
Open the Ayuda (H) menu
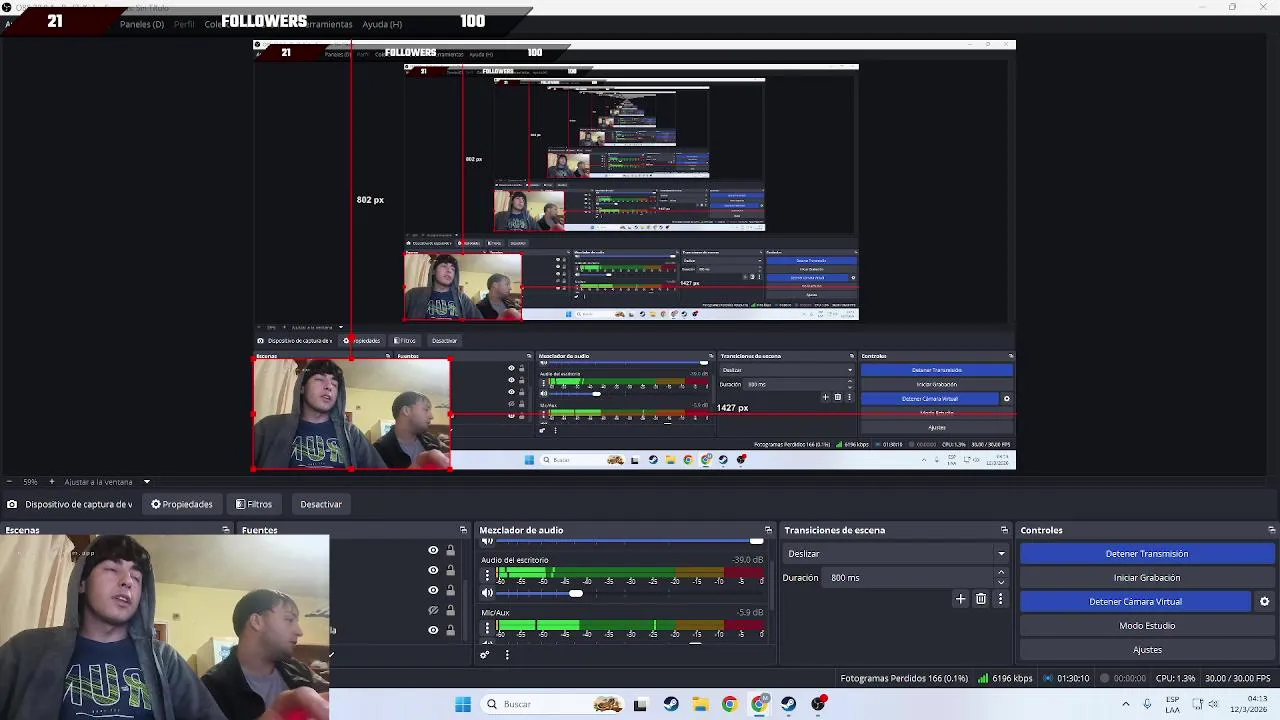click(x=382, y=24)
